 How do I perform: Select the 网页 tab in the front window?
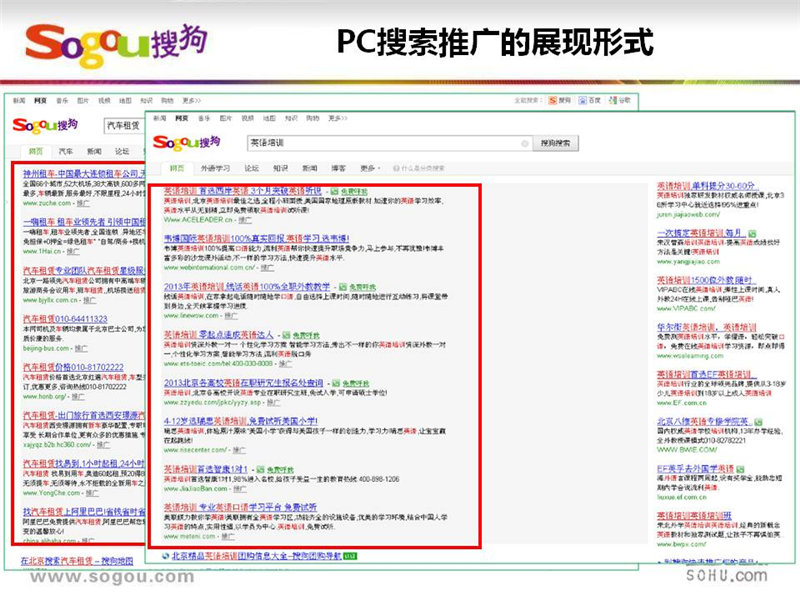point(177,168)
